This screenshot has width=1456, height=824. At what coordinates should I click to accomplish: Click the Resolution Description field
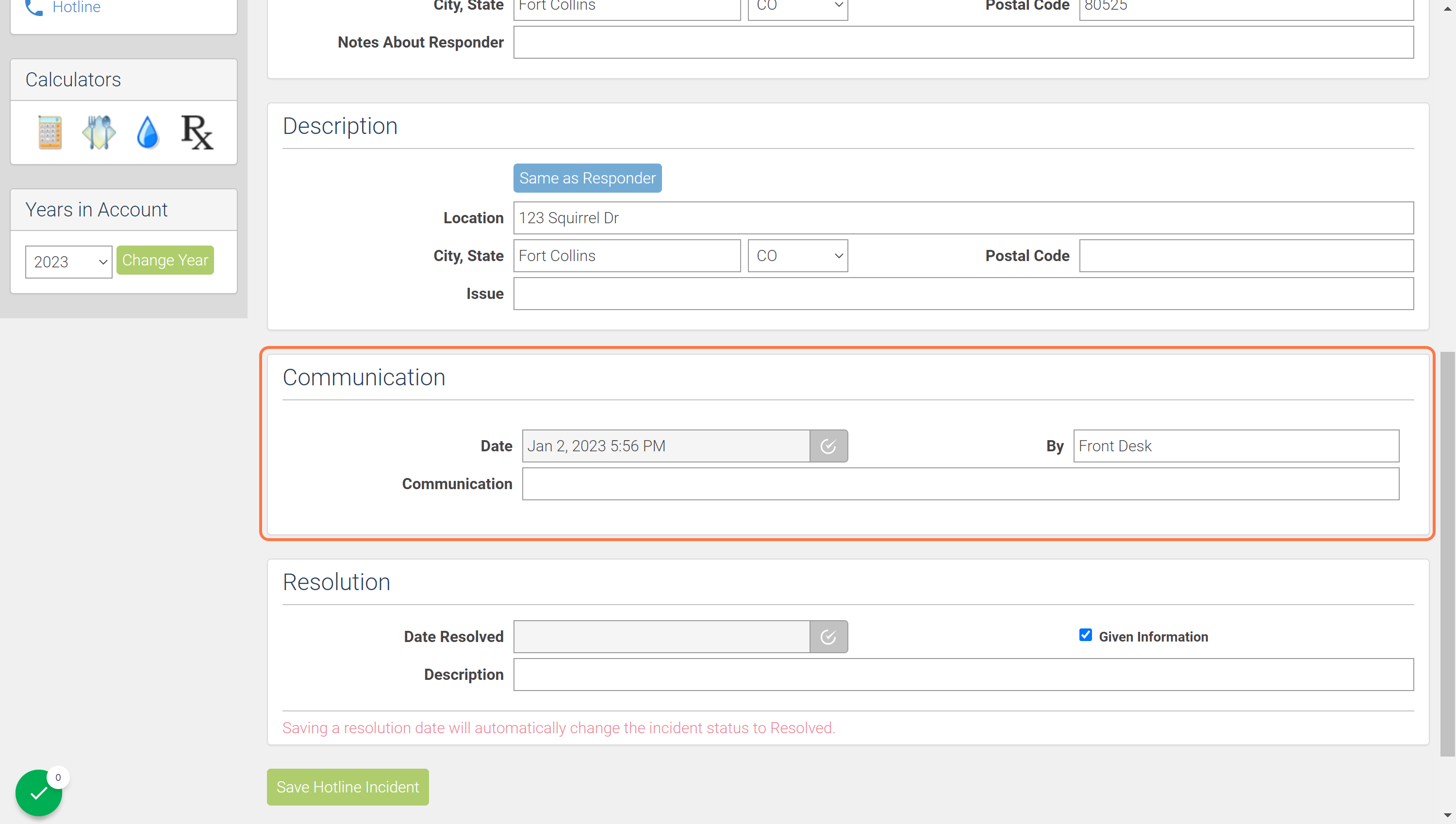point(963,675)
